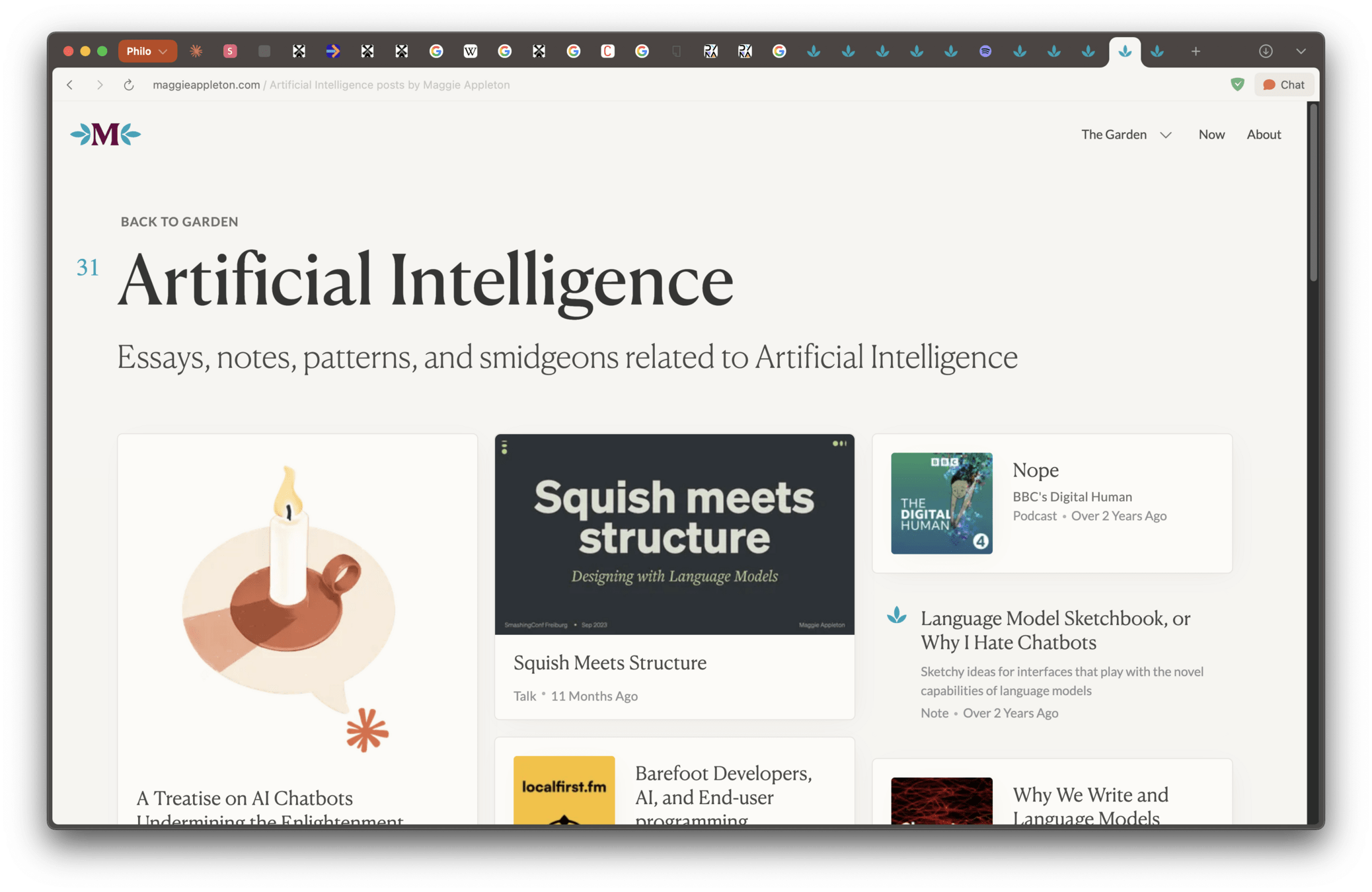The image size is (1372, 892).
Task: Open the green shield privacy icon
Action: pyautogui.click(x=1237, y=84)
